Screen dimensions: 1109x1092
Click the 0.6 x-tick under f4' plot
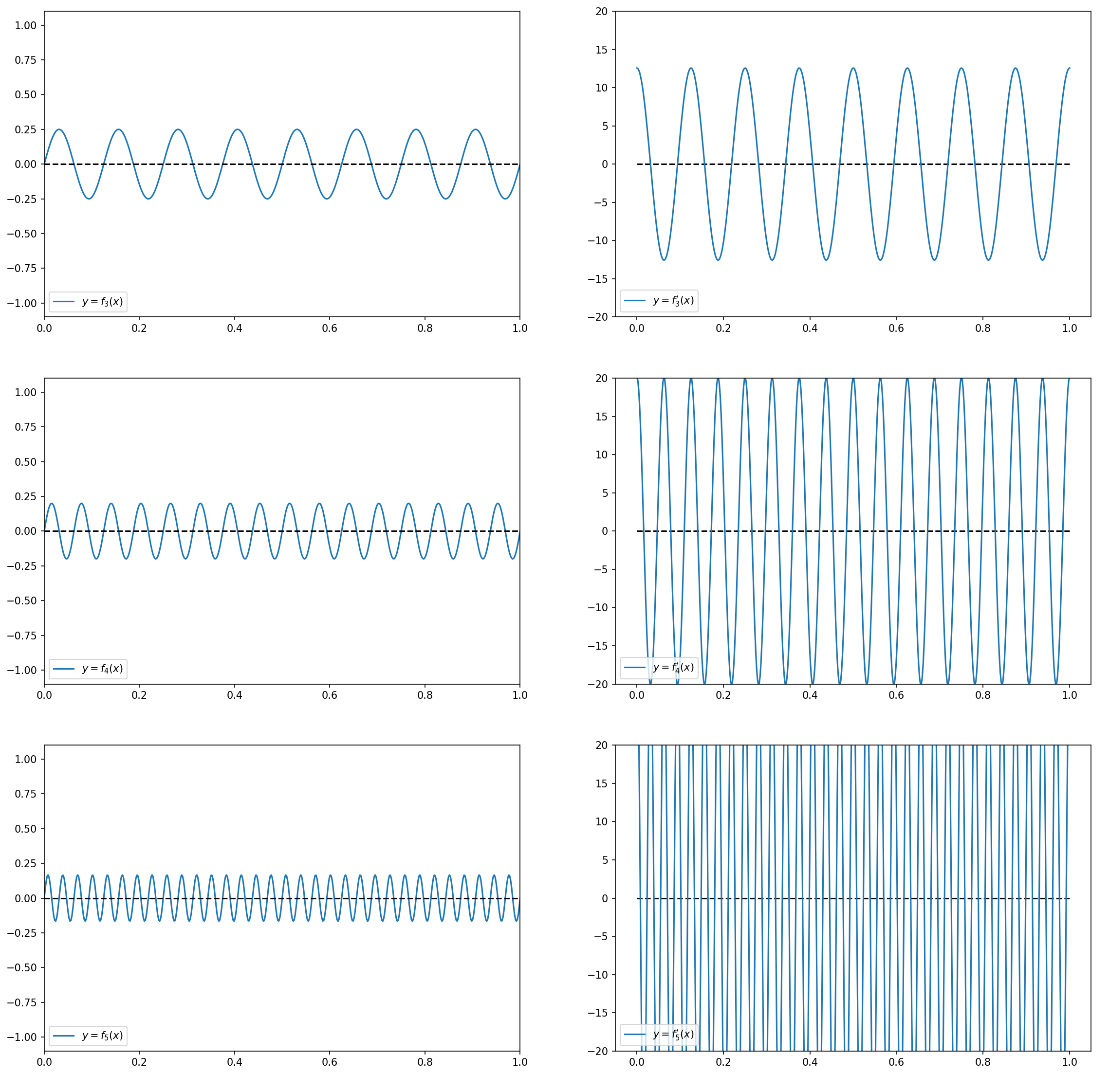click(896, 695)
